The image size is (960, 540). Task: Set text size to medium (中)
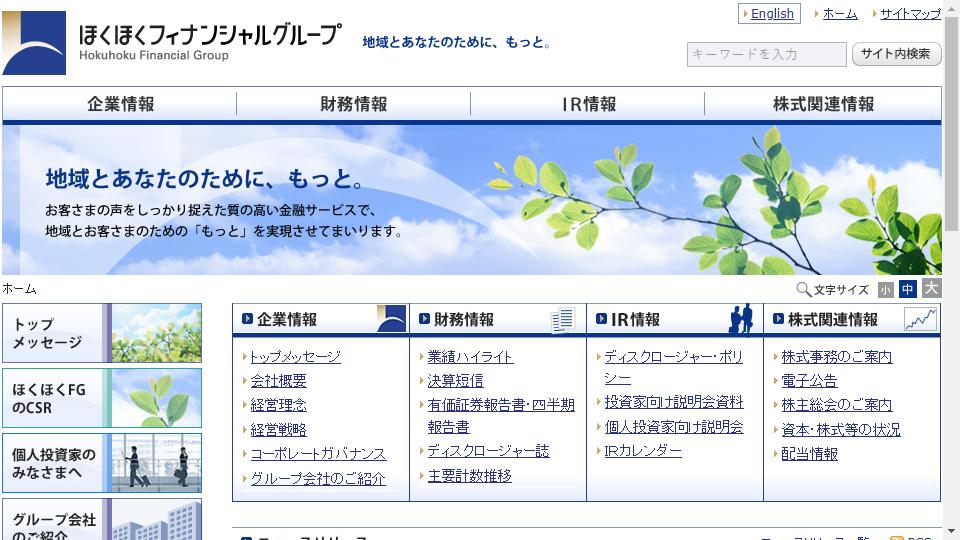click(x=908, y=289)
